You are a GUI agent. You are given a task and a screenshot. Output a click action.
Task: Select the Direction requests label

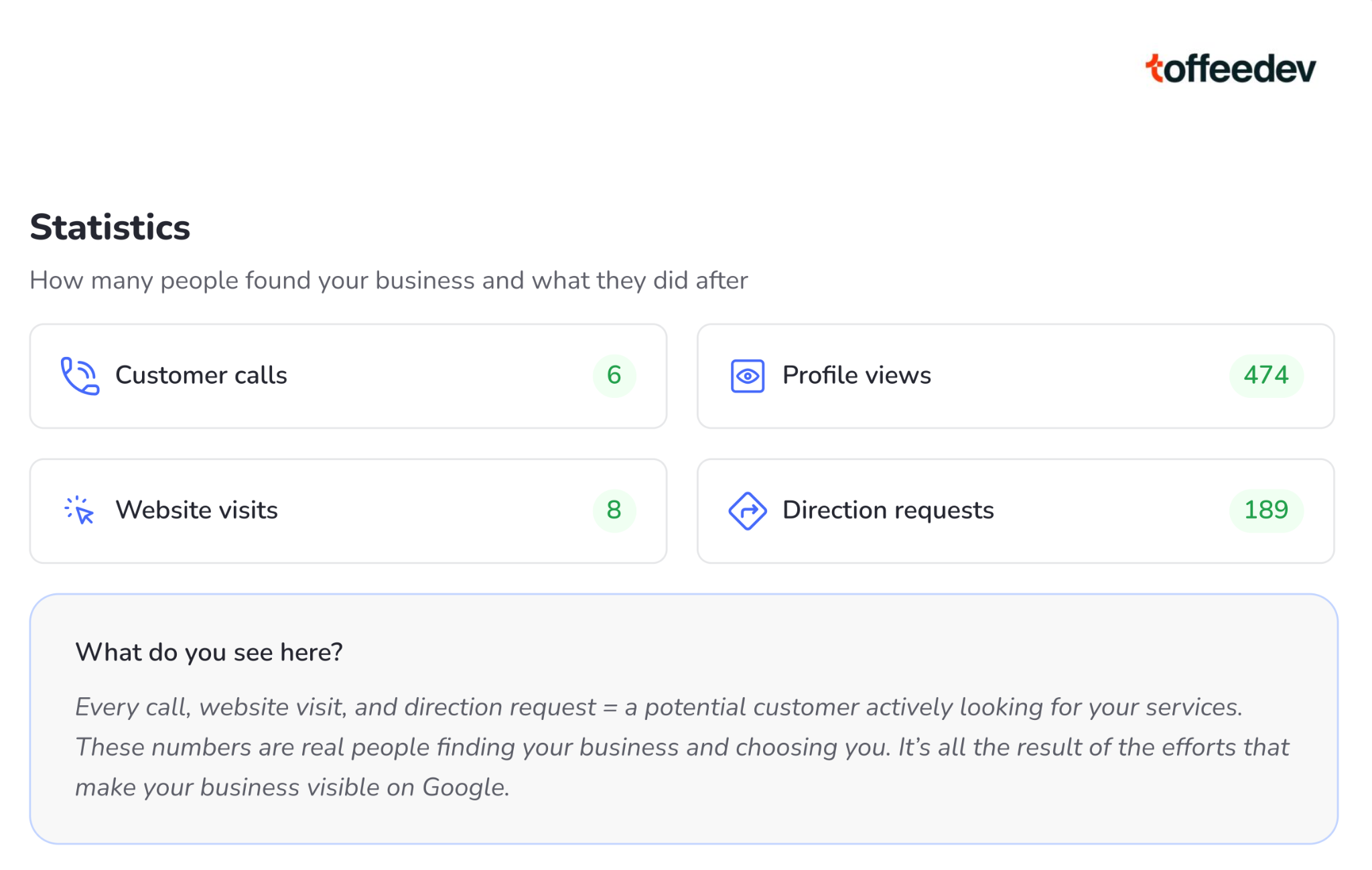(888, 510)
